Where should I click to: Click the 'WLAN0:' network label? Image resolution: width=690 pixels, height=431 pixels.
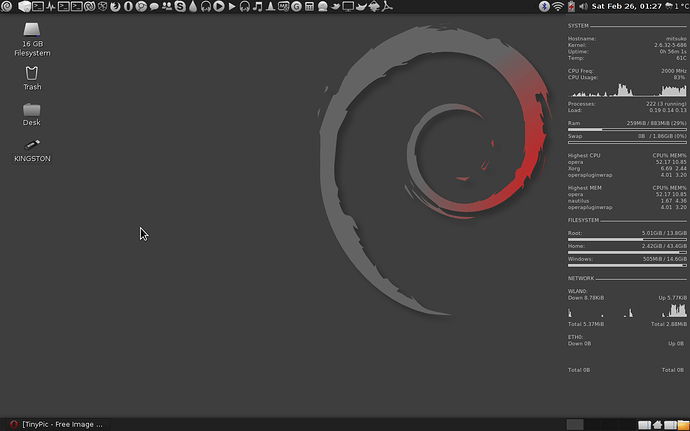pos(577,291)
